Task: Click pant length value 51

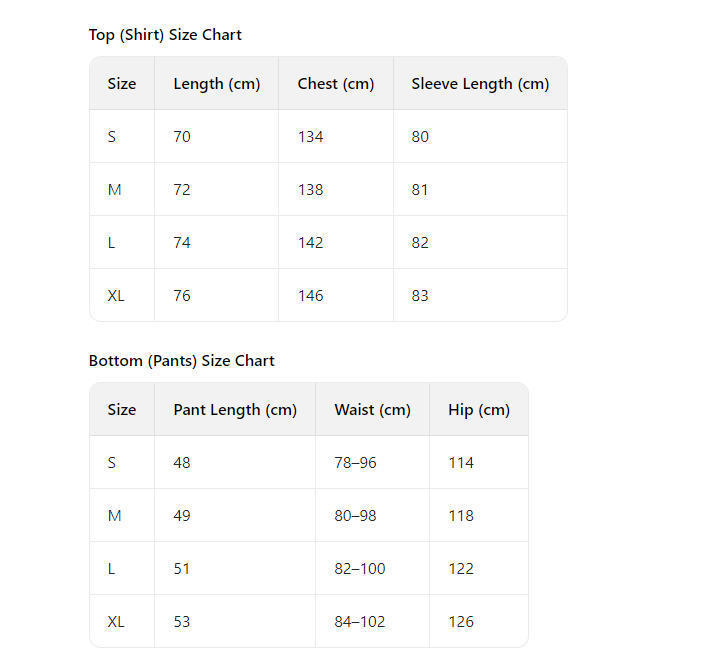Action: (x=182, y=569)
